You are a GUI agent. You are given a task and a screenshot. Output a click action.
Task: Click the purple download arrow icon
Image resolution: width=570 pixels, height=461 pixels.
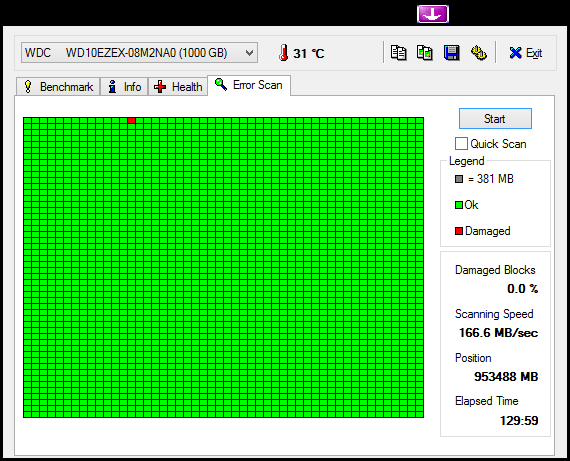click(433, 14)
